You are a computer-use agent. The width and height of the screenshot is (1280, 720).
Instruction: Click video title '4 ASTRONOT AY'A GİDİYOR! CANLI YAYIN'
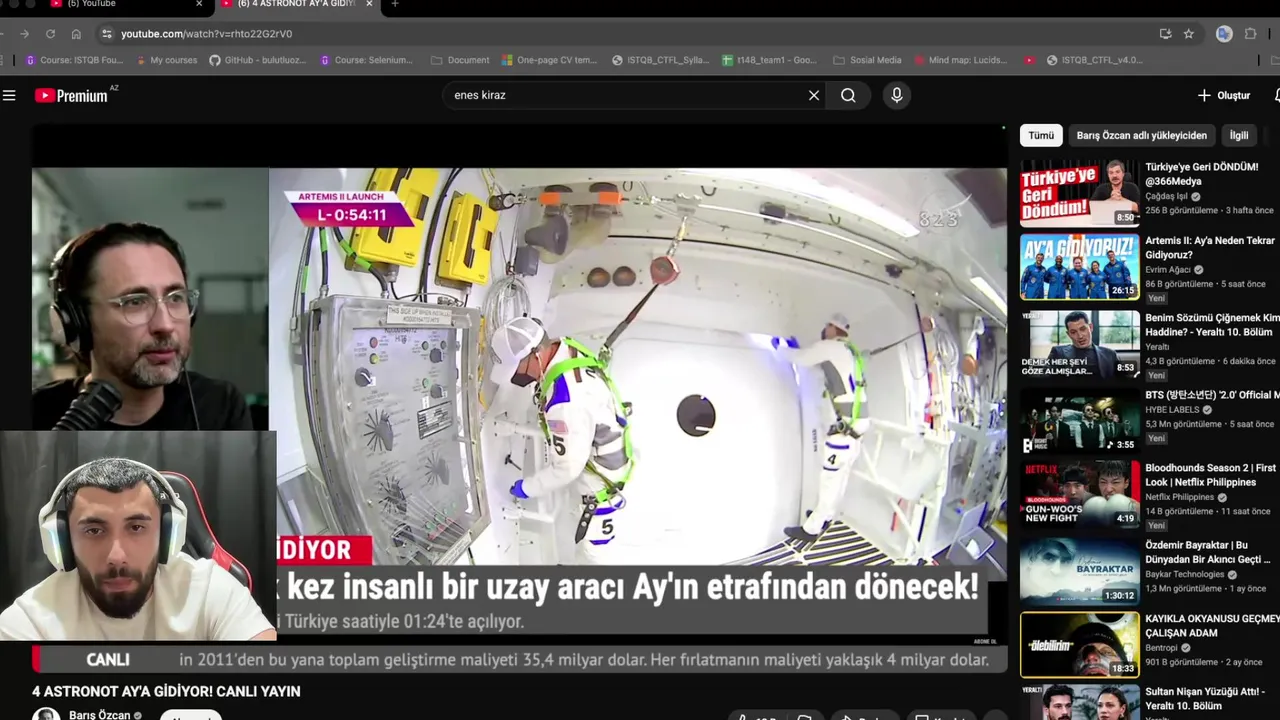166,691
